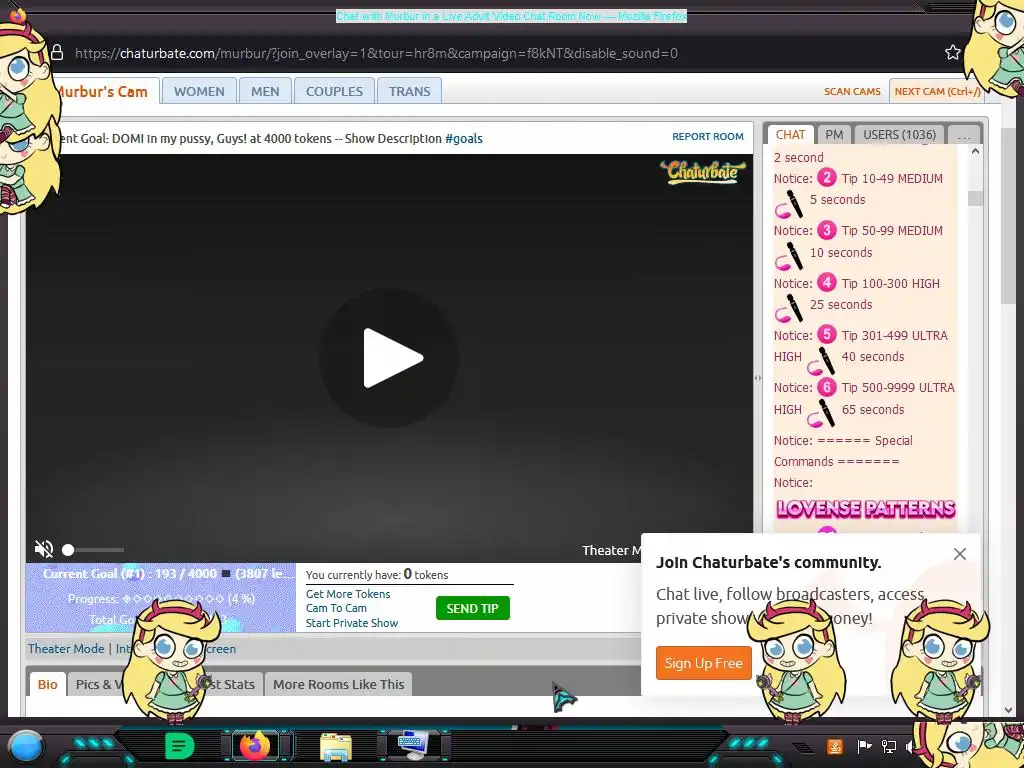Select the Murbur's Cam tab

click(x=103, y=91)
